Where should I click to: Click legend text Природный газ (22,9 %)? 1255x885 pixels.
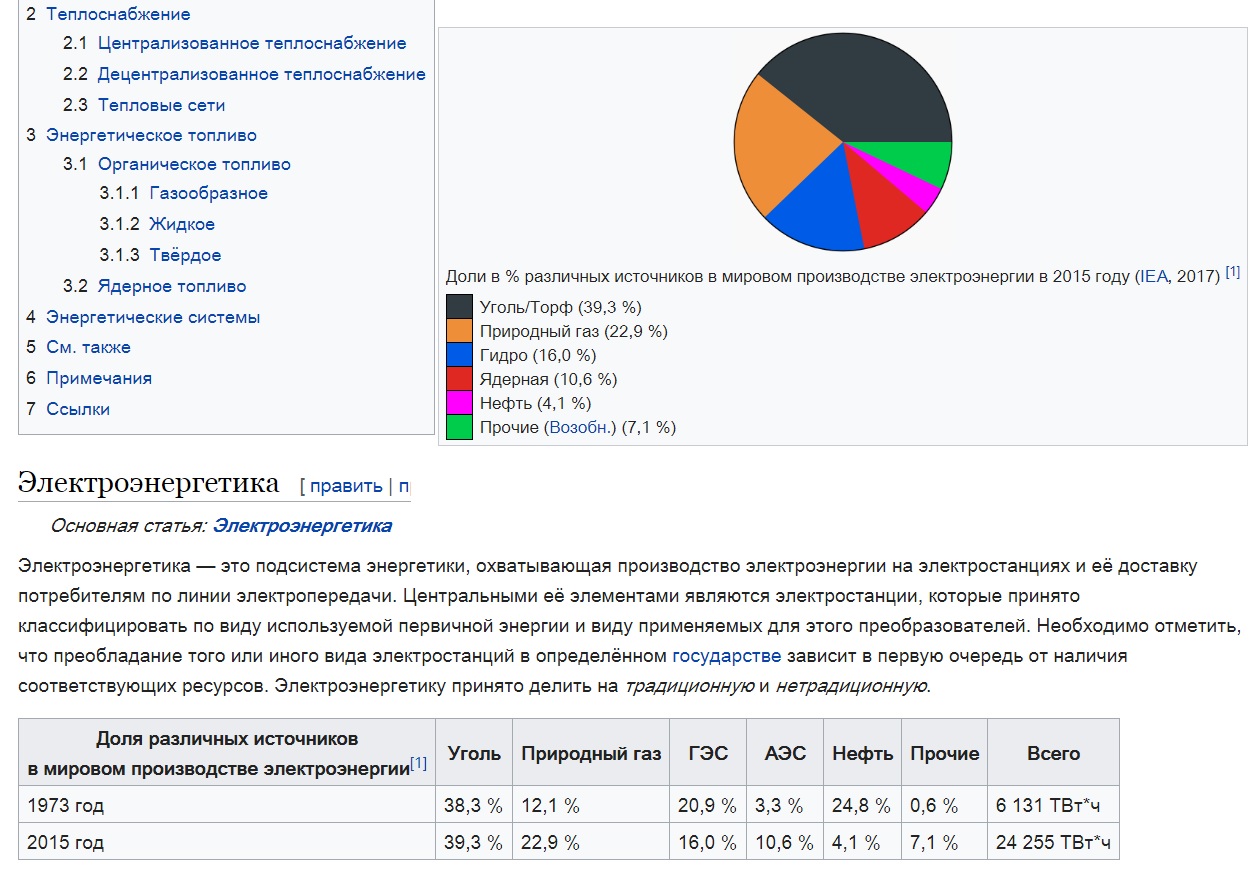pos(574,331)
